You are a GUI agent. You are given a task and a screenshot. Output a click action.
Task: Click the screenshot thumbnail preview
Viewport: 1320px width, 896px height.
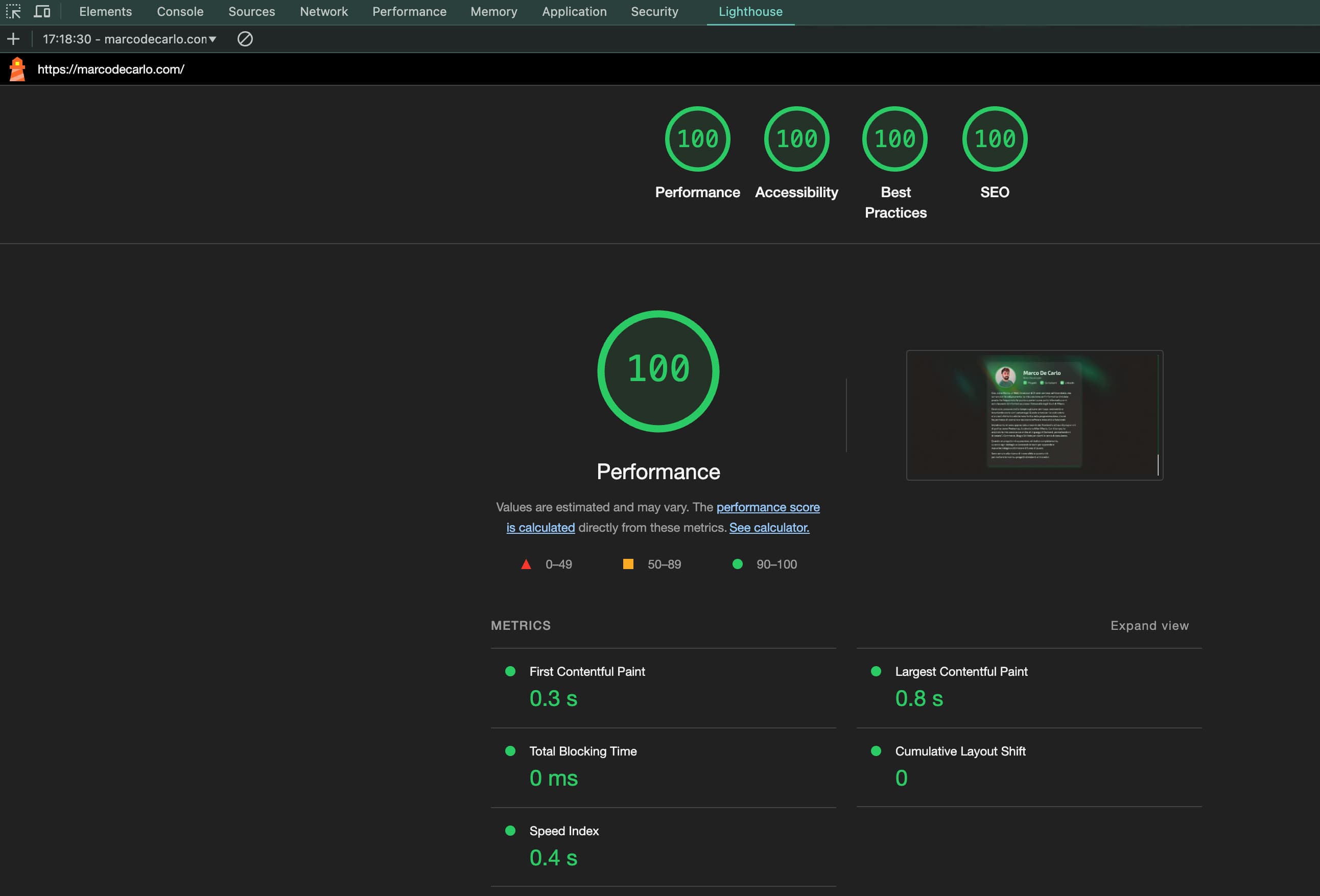[1035, 415]
